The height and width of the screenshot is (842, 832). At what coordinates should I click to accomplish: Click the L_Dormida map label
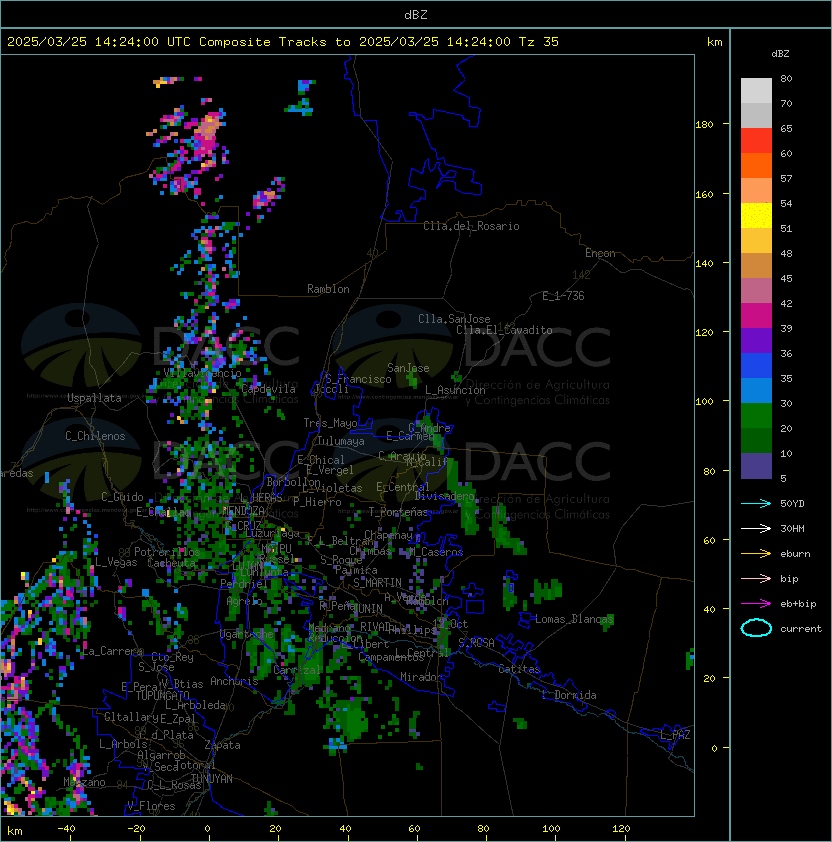(569, 695)
